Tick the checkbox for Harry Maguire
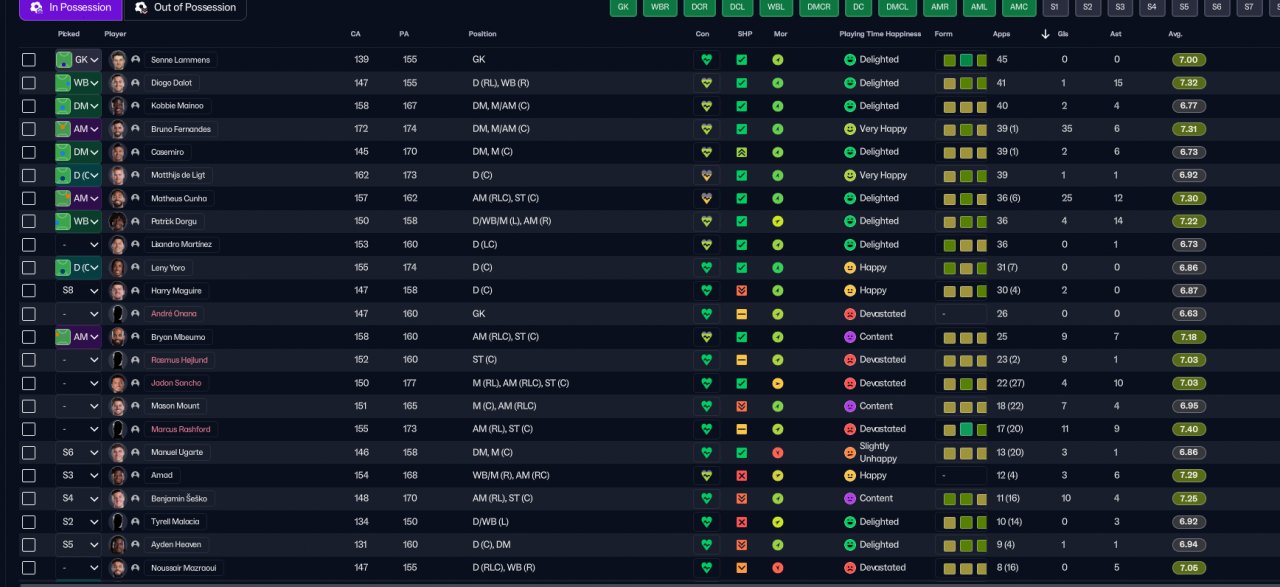Viewport: 1280px width, 587px height. click(x=29, y=291)
